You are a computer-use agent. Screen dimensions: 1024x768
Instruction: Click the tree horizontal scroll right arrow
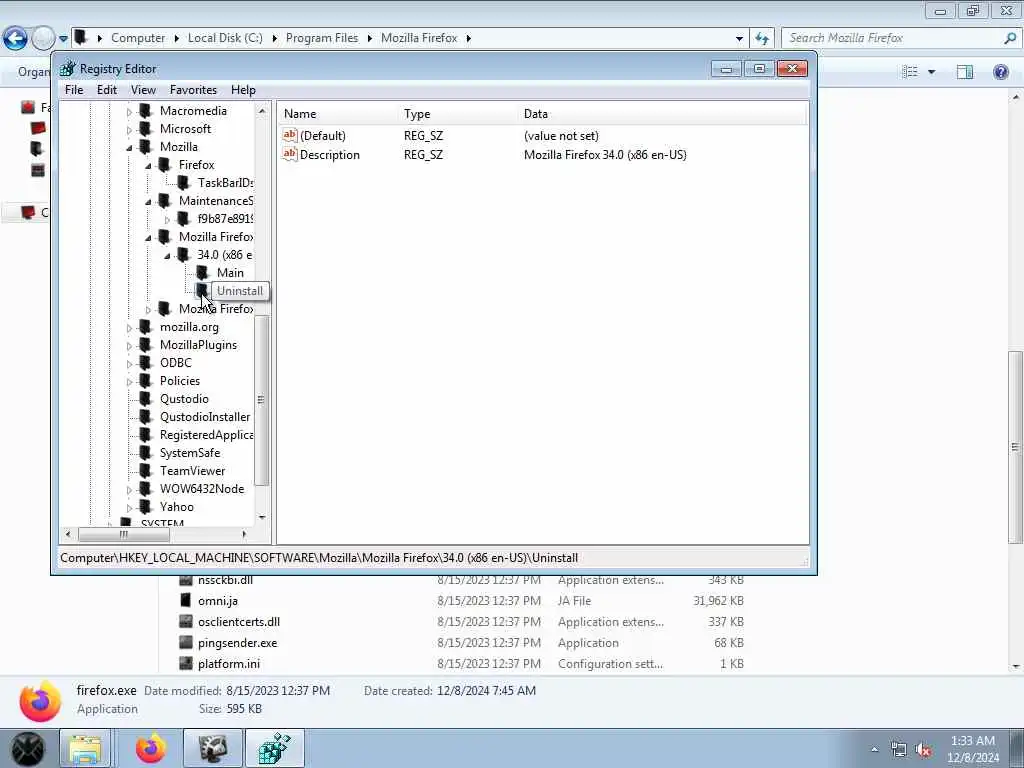coord(244,534)
